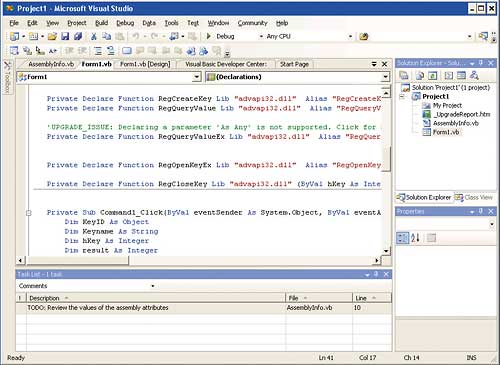
Task: Collapse the Command1_Click sub outline box
Action: pos(29,213)
